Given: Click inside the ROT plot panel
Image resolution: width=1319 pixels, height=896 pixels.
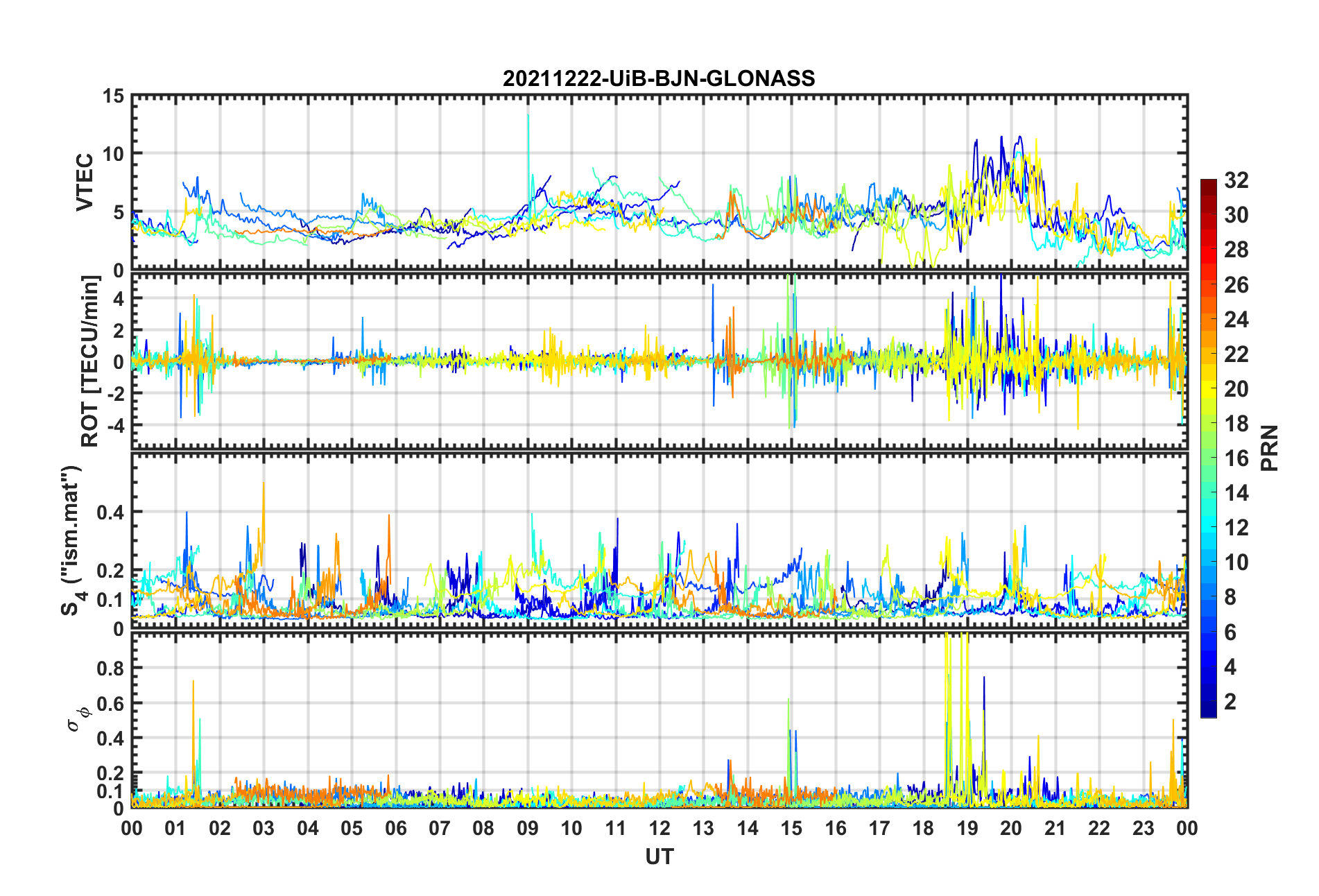Looking at the screenshot, I should (659, 361).
